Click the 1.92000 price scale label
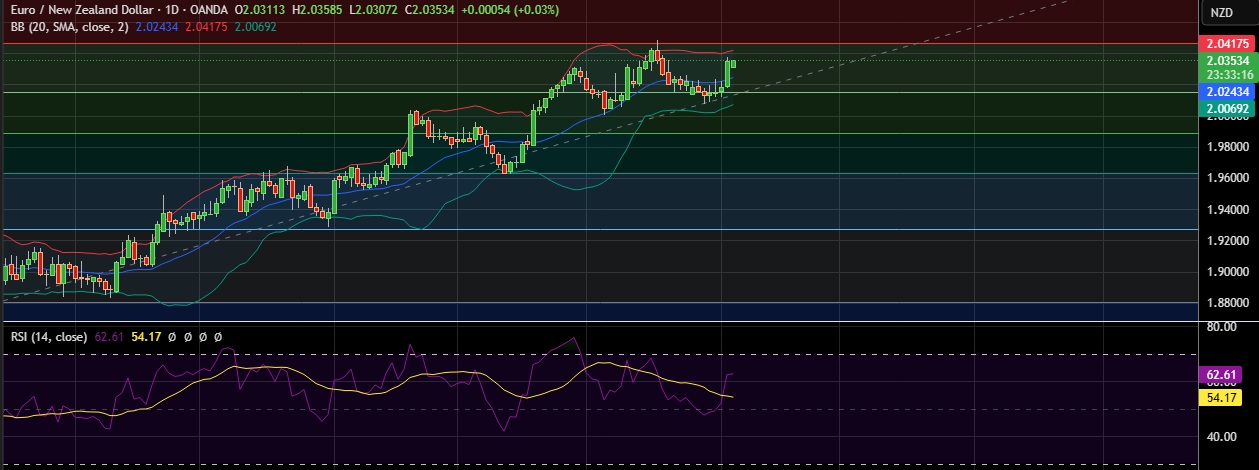This screenshot has height=470, width=1259. tap(1226, 241)
